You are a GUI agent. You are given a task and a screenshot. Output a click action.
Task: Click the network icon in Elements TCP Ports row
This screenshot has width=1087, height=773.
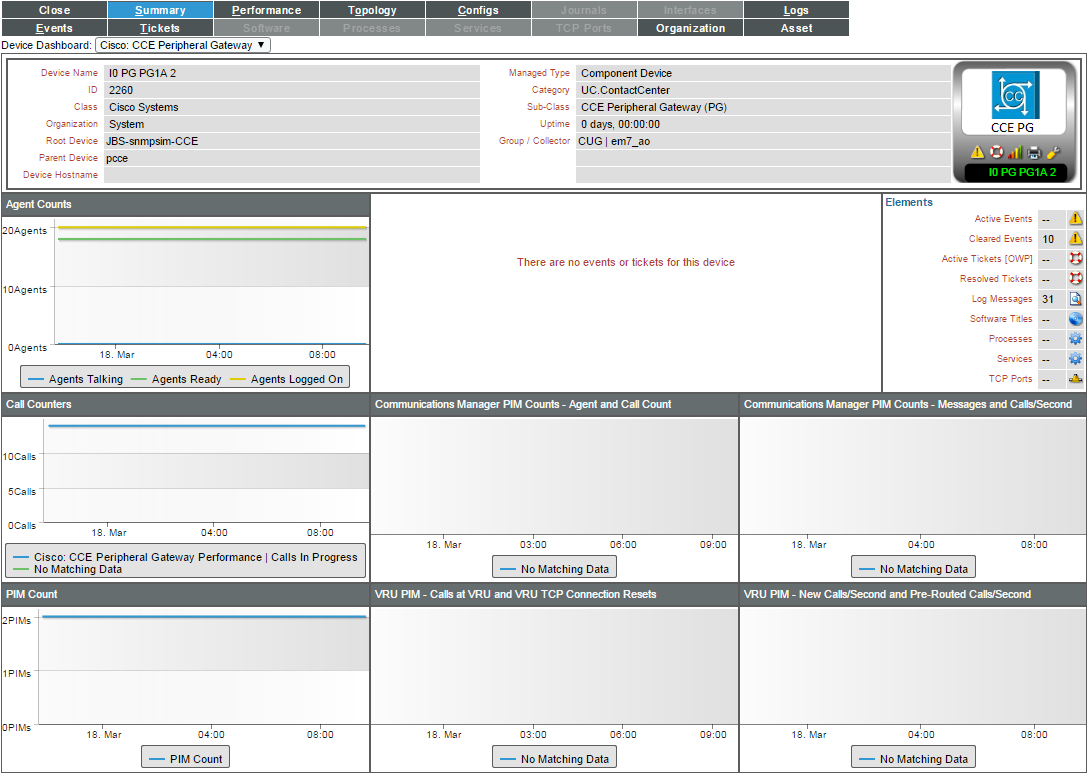pyautogui.click(x=1075, y=379)
